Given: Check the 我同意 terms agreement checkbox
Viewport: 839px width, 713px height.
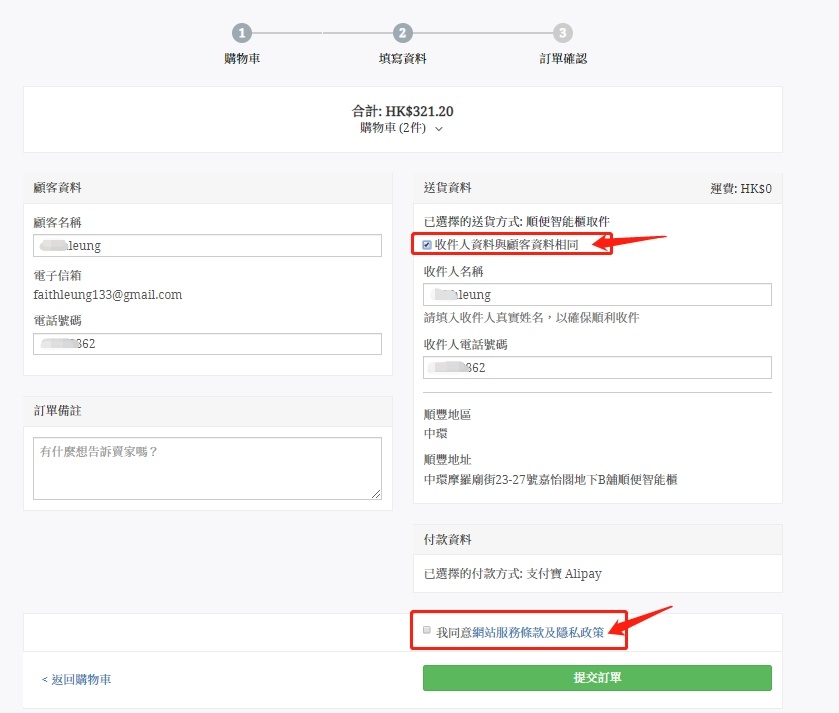Looking at the screenshot, I should coord(427,631).
